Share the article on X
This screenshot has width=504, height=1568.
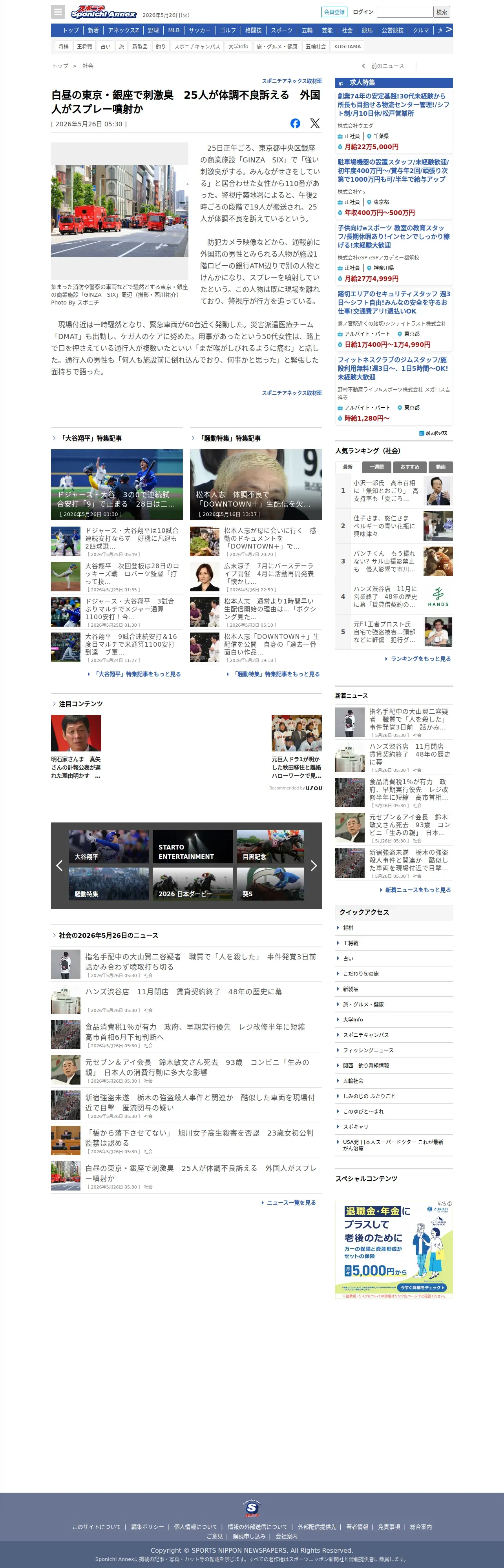coord(315,124)
